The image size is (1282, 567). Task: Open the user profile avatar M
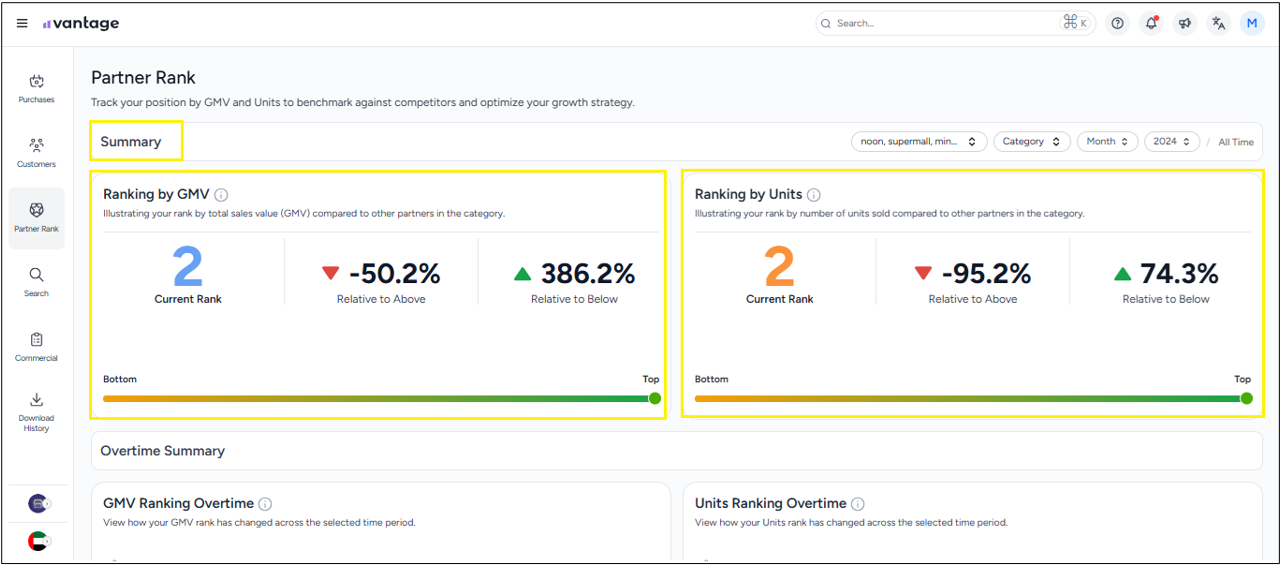coord(1252,24)
